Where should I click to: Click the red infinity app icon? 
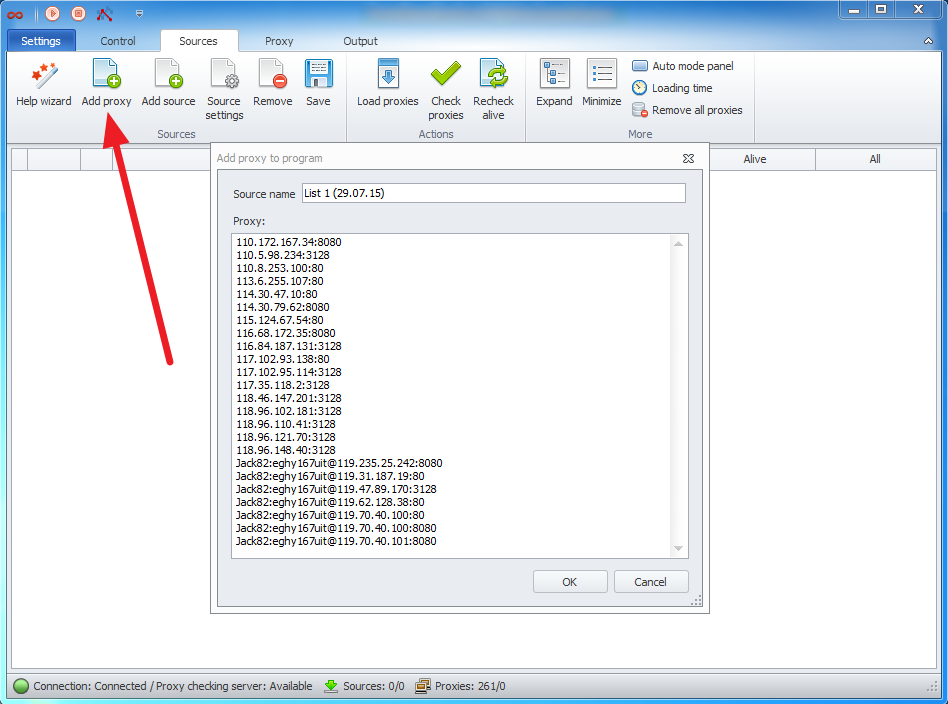coord(15,15)
